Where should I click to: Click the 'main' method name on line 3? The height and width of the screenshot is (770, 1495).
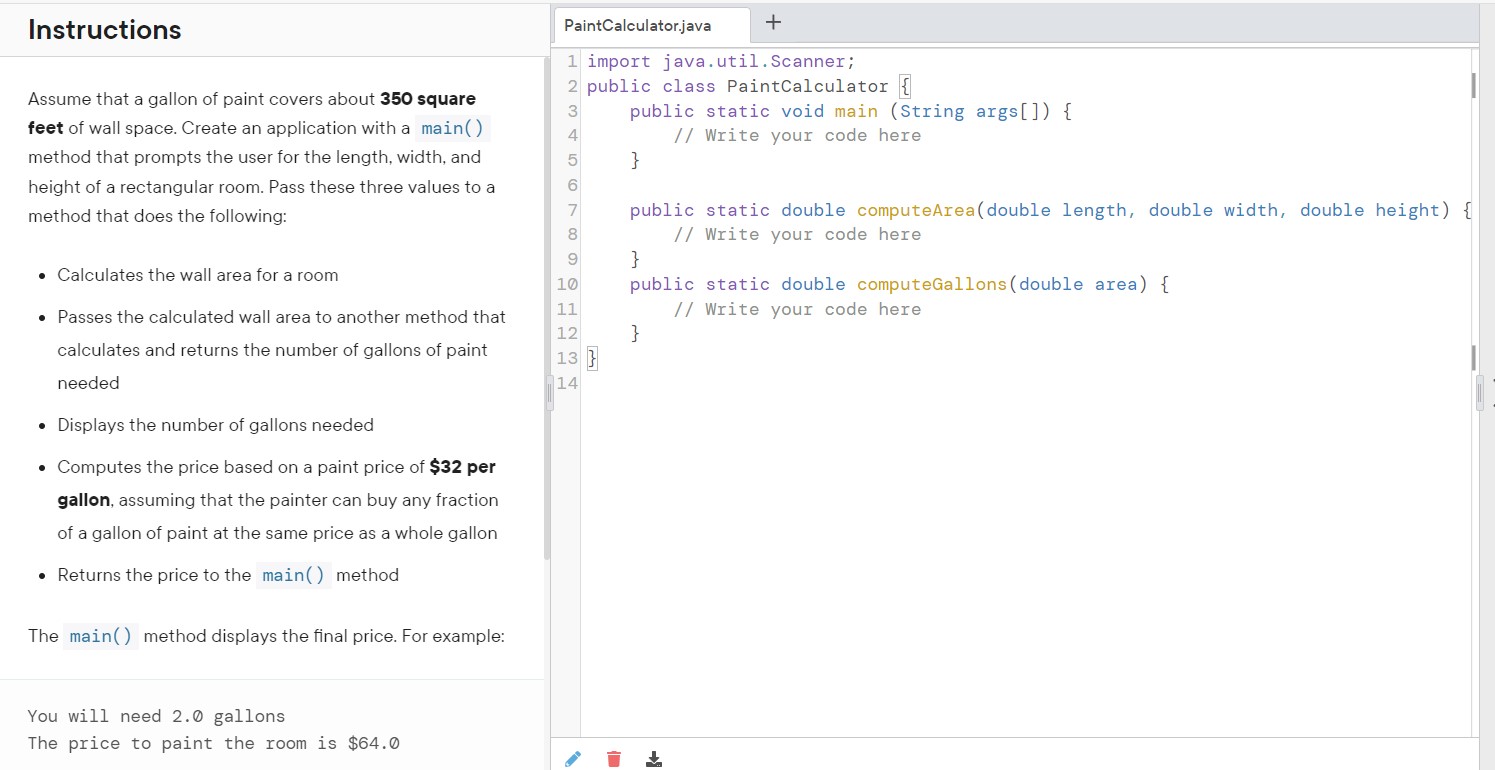pos(856,111)
